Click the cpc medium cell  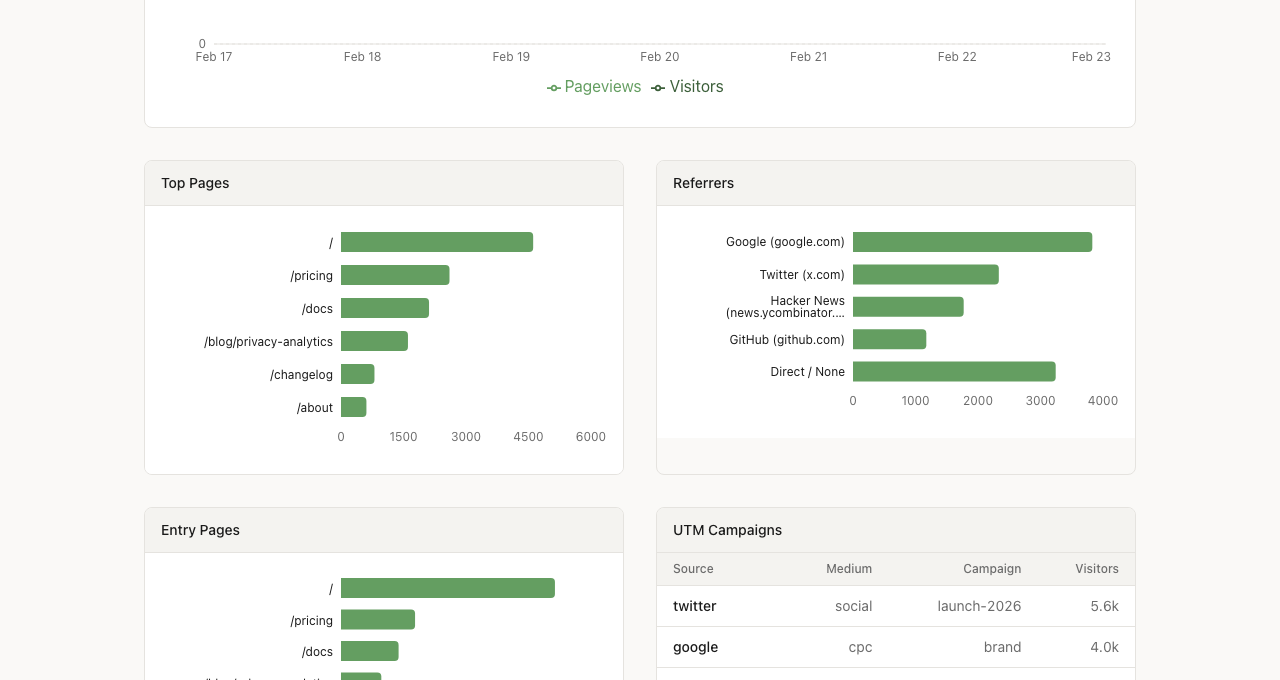pyautogui.click(x=861, y=647)
